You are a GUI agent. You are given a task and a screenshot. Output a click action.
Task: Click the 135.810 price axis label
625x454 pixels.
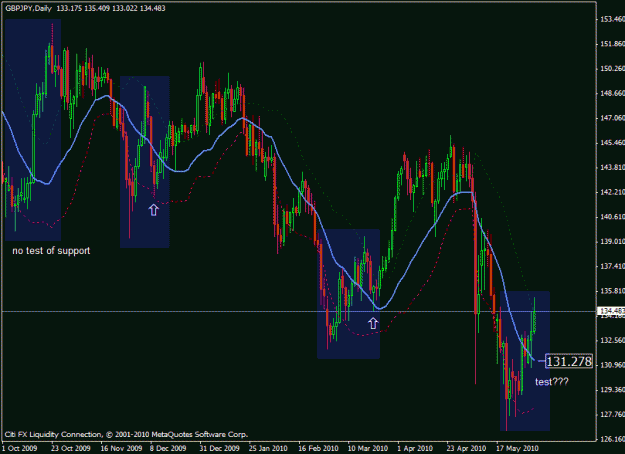click(x=612, y=291)
